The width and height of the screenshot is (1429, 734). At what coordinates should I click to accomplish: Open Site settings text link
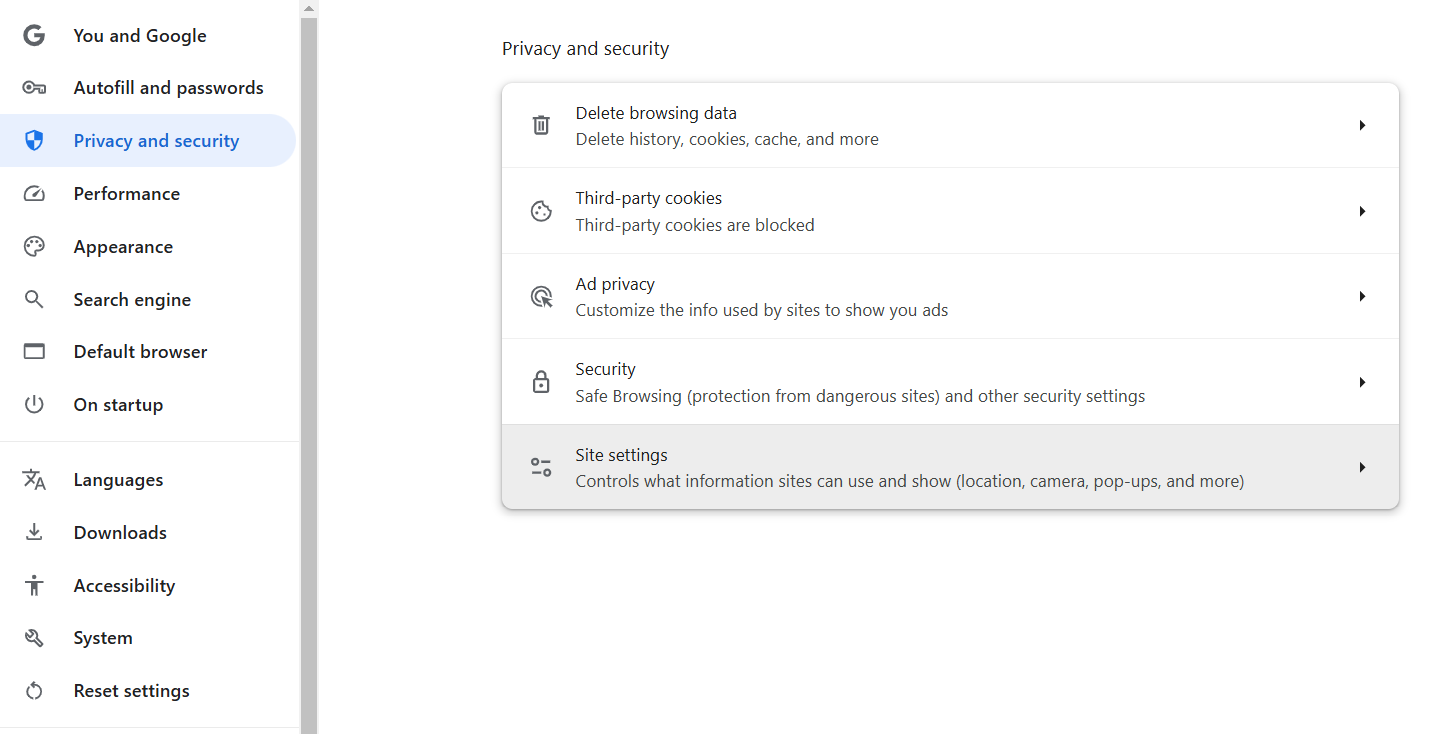coord(621,455)
